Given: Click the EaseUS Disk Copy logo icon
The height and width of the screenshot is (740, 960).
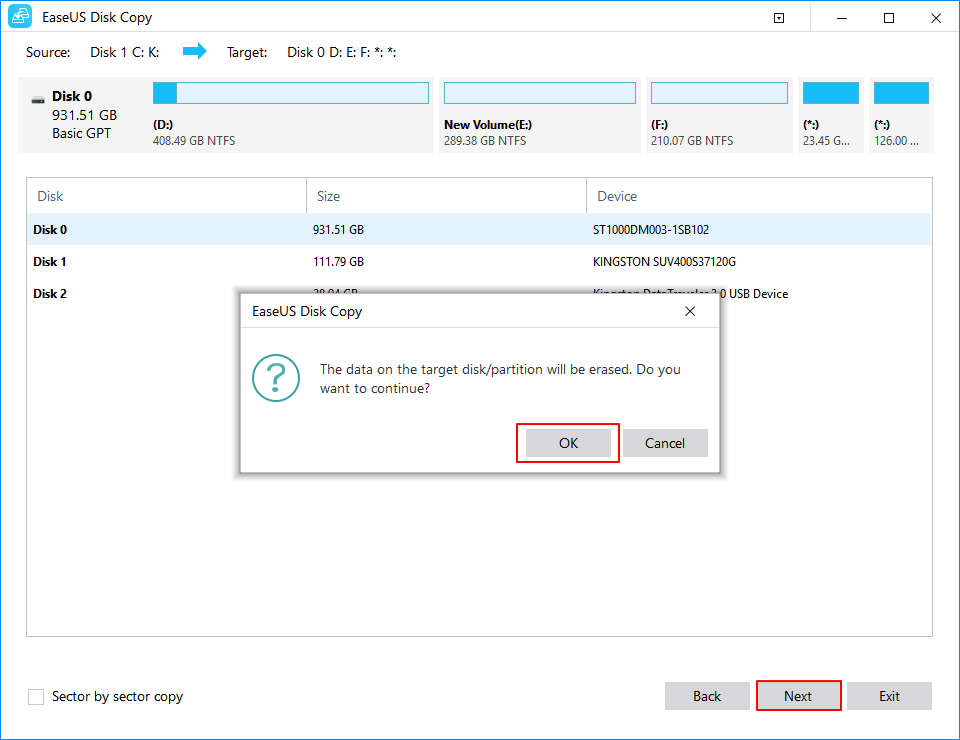Looking at the screenshot, I should (x=20, y=16).
